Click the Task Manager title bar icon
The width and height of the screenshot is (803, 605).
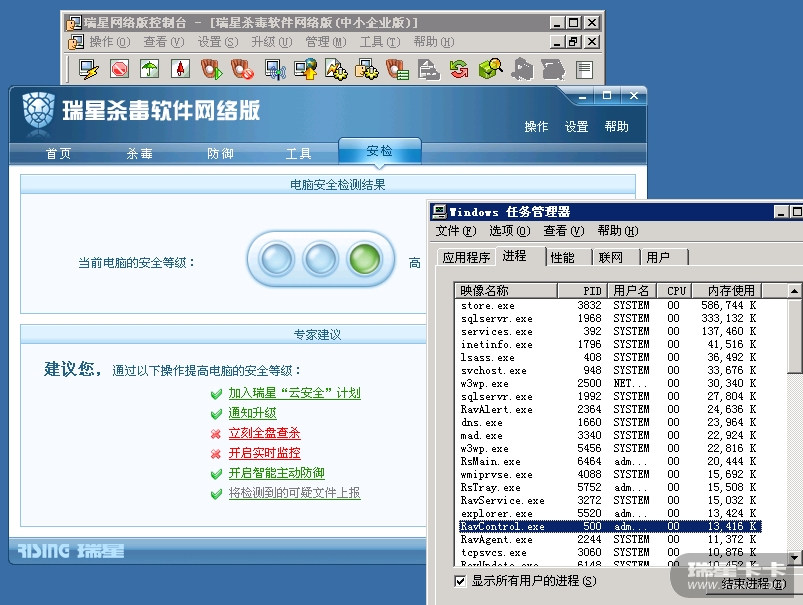pos(439,212)
